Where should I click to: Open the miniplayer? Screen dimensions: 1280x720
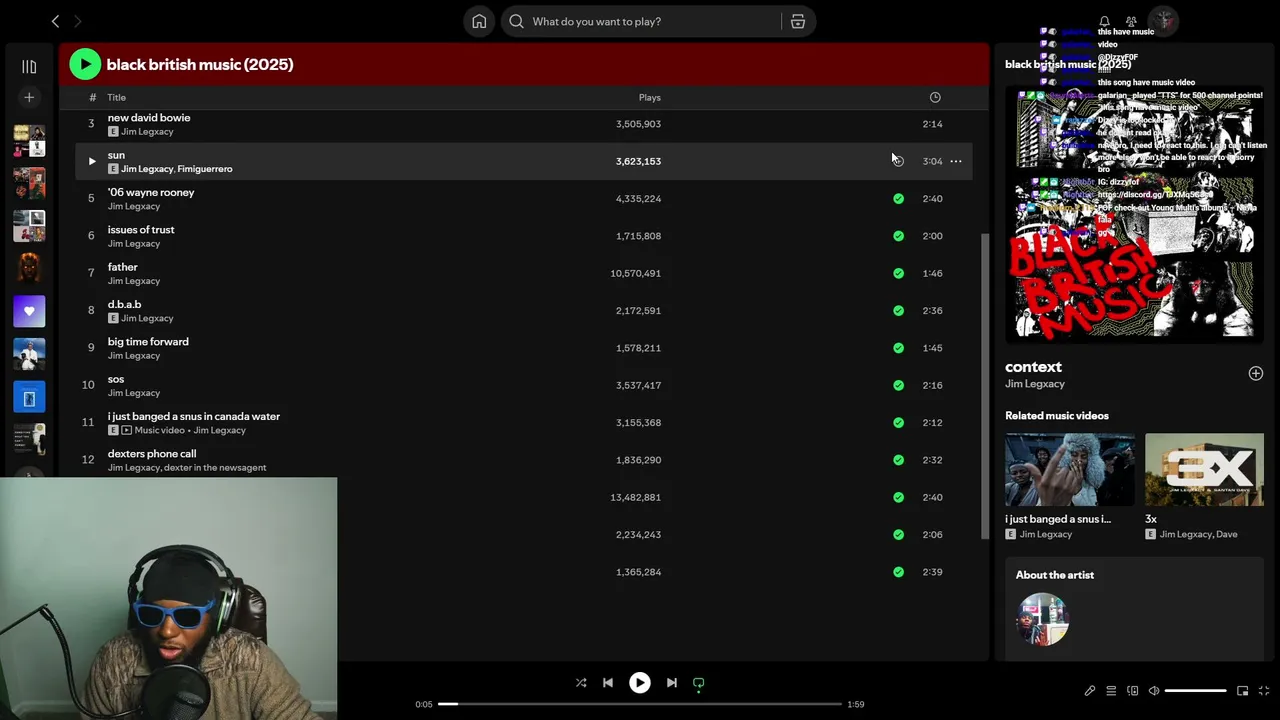click(1243, 691)
